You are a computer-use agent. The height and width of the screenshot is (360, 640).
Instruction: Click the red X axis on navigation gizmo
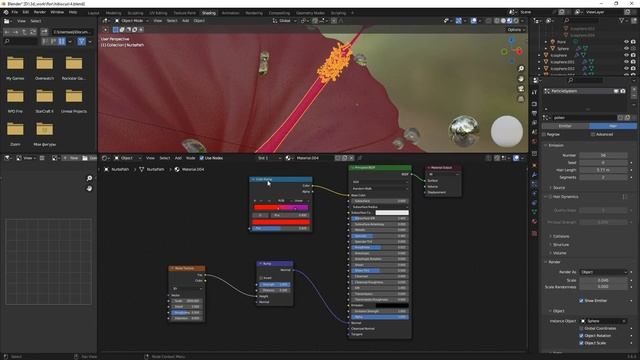[519, 51]
